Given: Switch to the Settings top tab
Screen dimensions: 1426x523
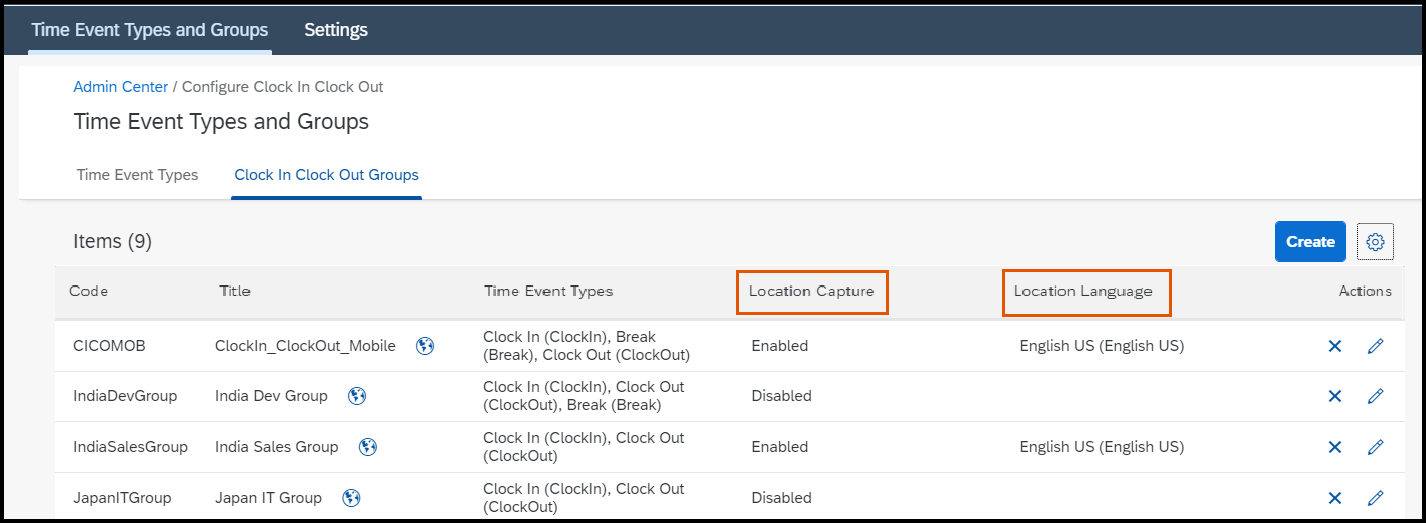Looking at the screenshot, I should [336, 30].
